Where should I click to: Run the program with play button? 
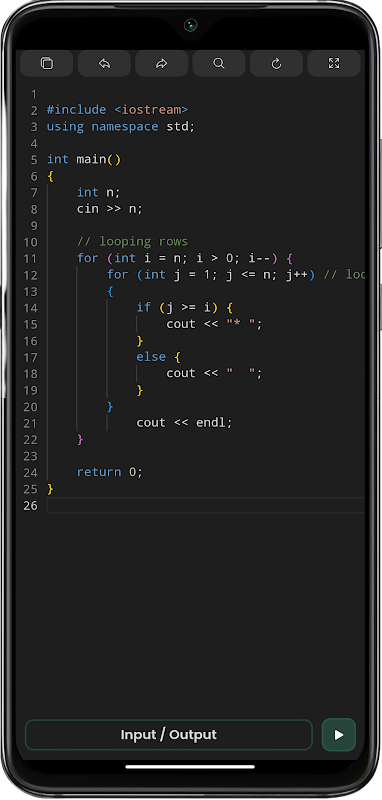[x=339, y=735]
